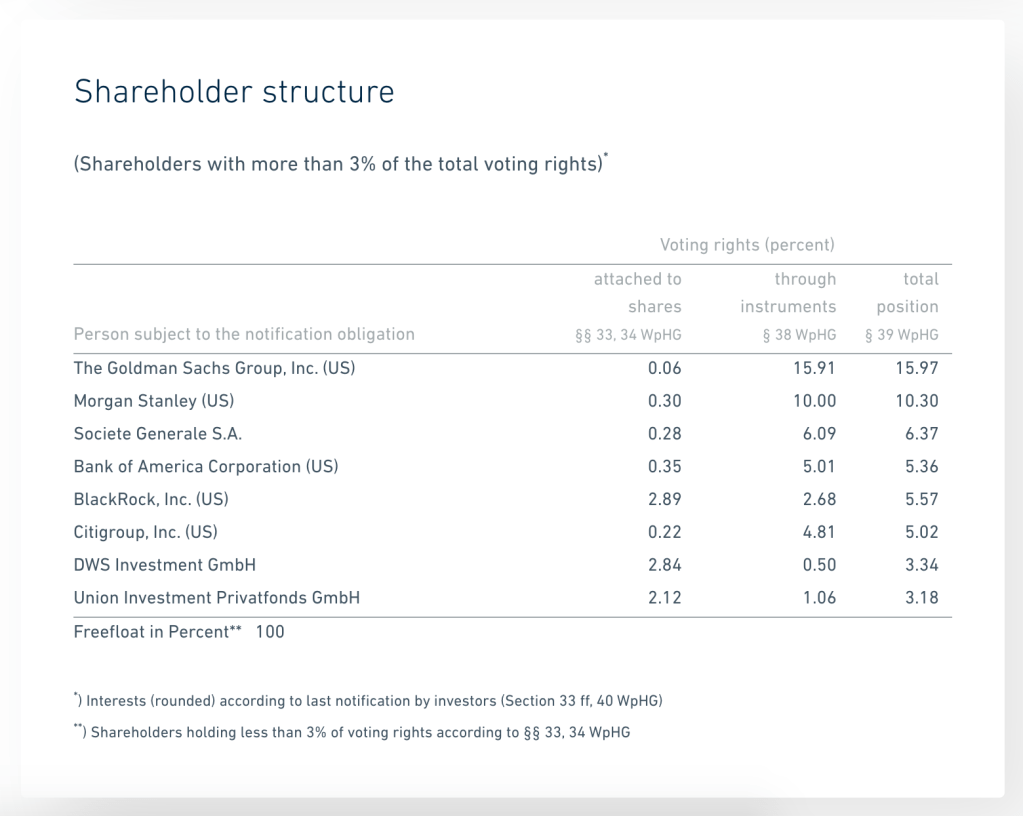Click the Freefloat value 100
The height and width of the screenshot is (816, 1023).
[270, 632]
